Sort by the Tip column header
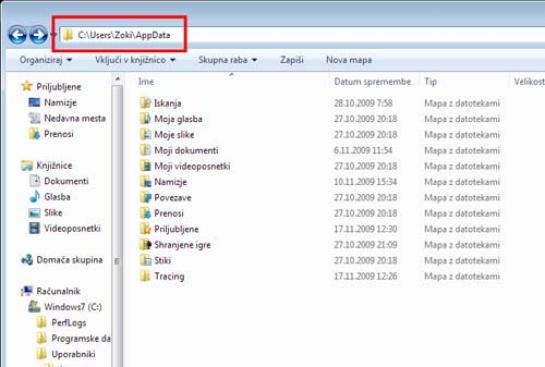 [x=430, y=82]
